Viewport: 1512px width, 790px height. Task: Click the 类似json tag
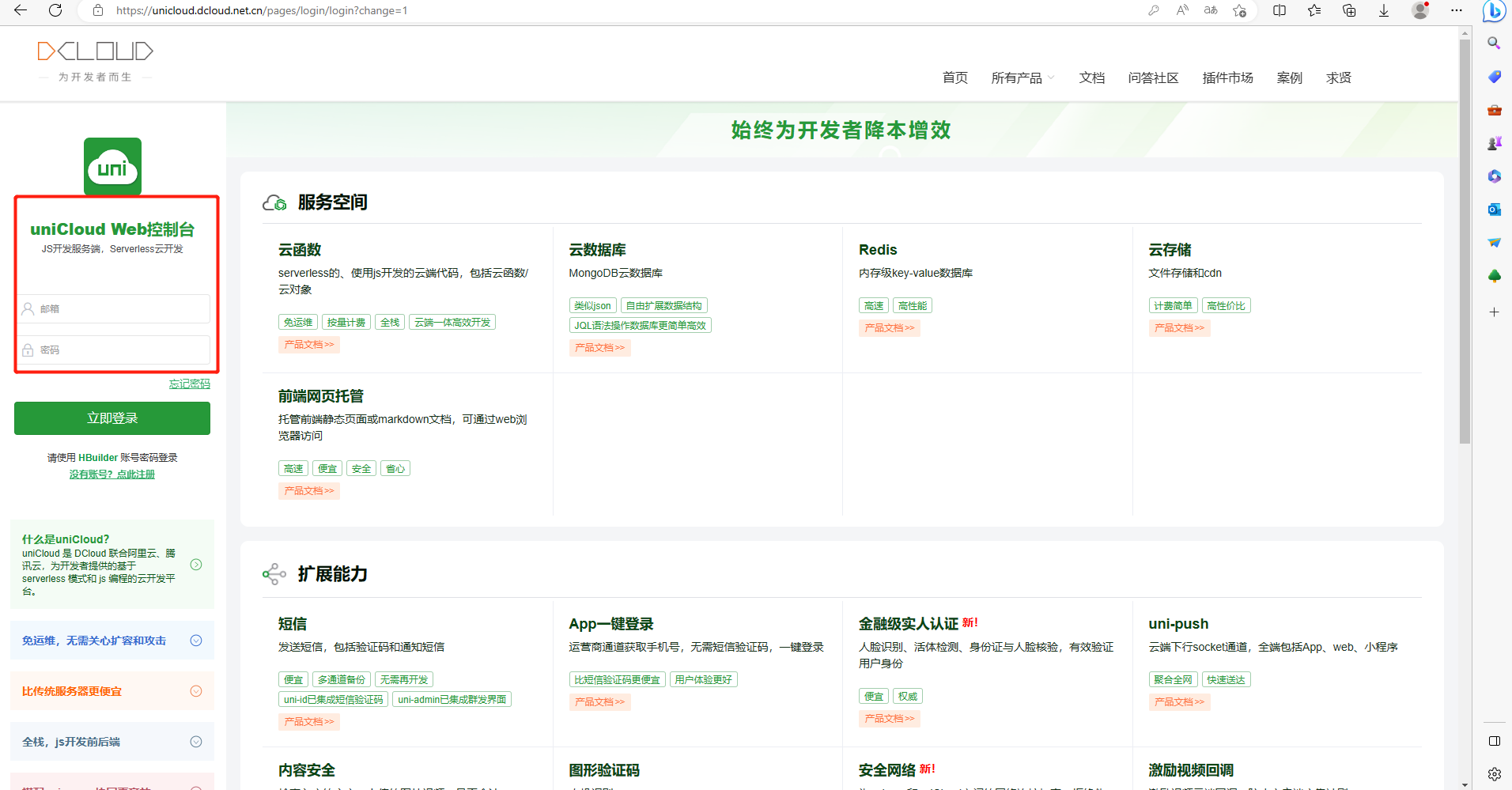point(592,306)
